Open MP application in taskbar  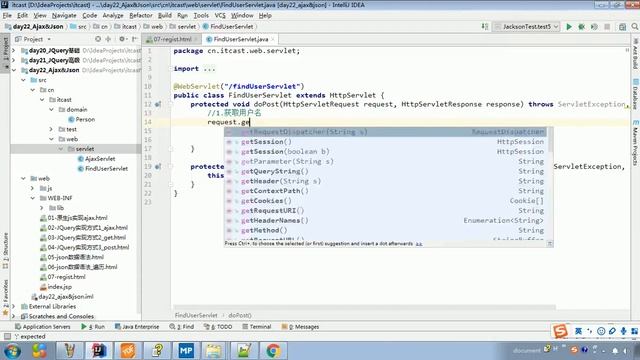pyautogui.click(x=186, y=351)
